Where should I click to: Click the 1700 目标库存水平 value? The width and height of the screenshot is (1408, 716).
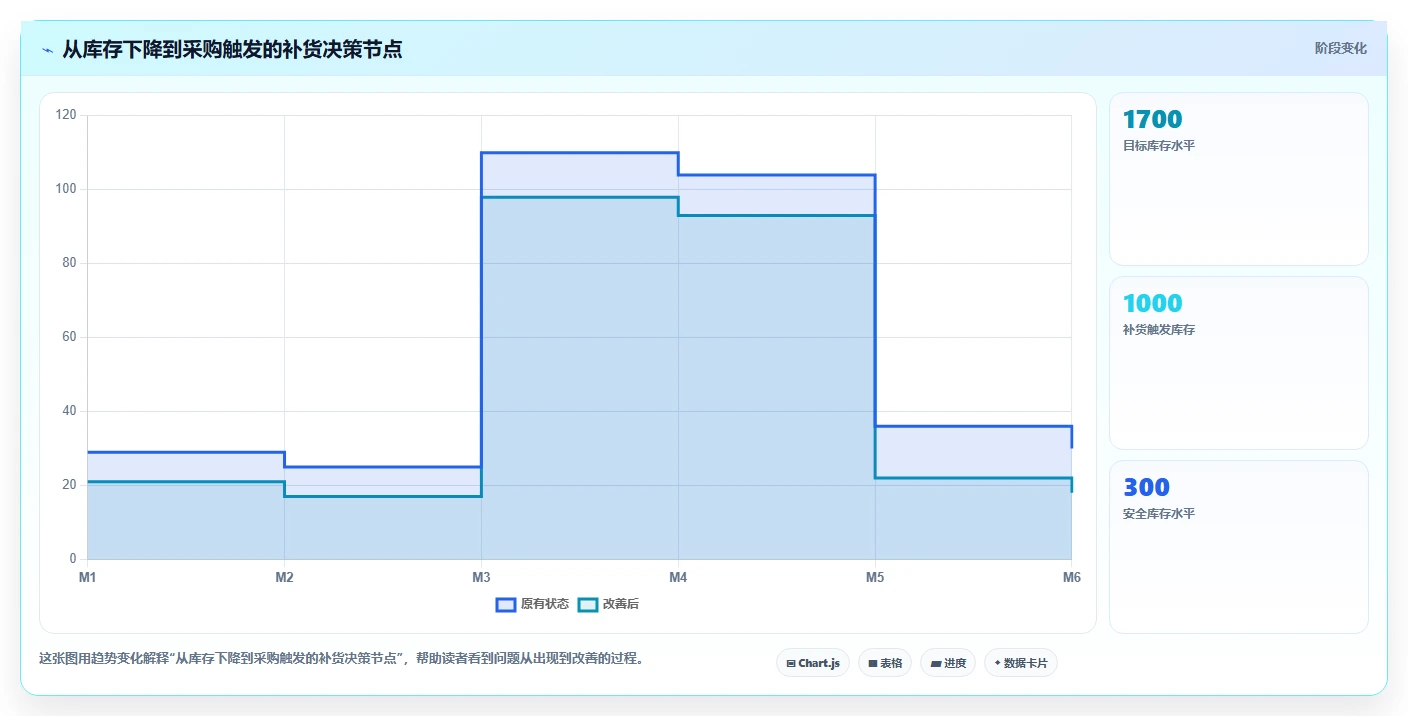point(1152,120)
